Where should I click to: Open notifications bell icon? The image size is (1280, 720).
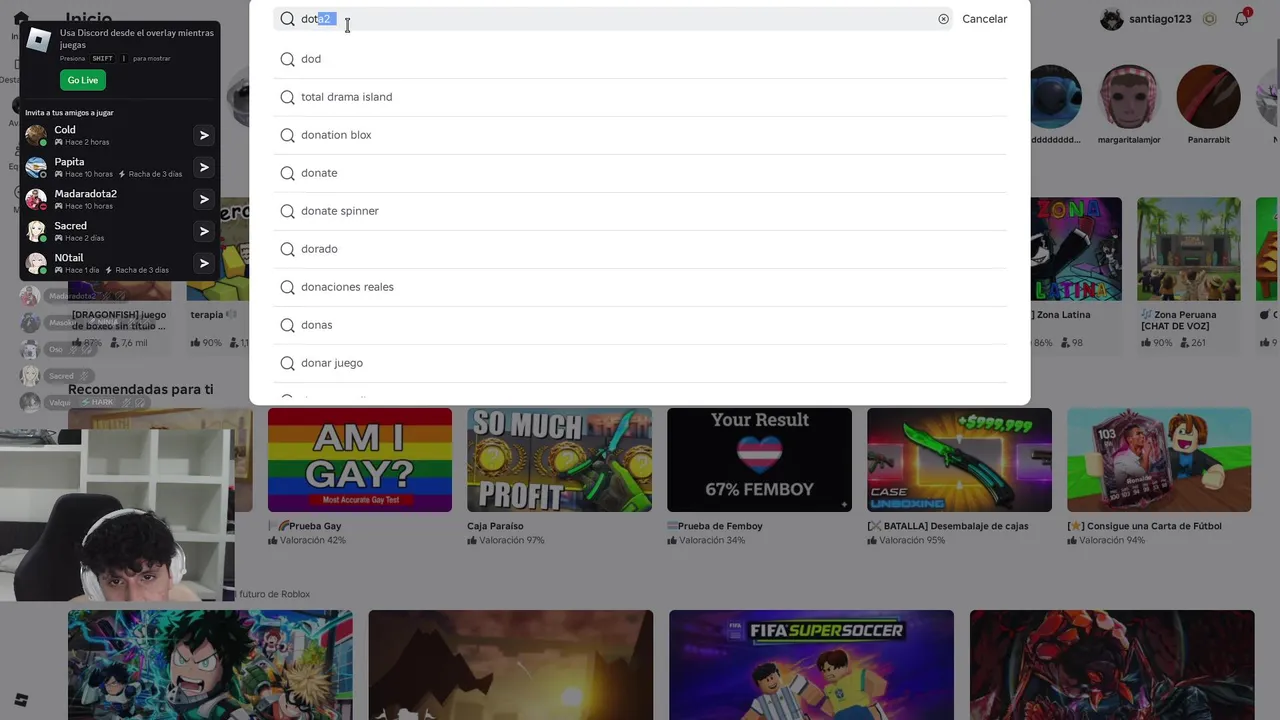coord(1242,18)
